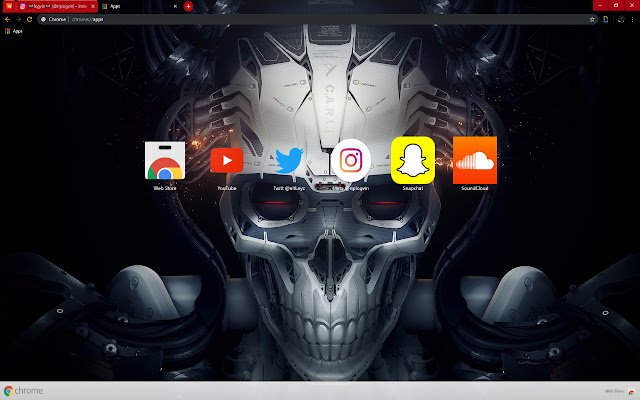Switch to the Instagram tab

[x=56, y=6]
